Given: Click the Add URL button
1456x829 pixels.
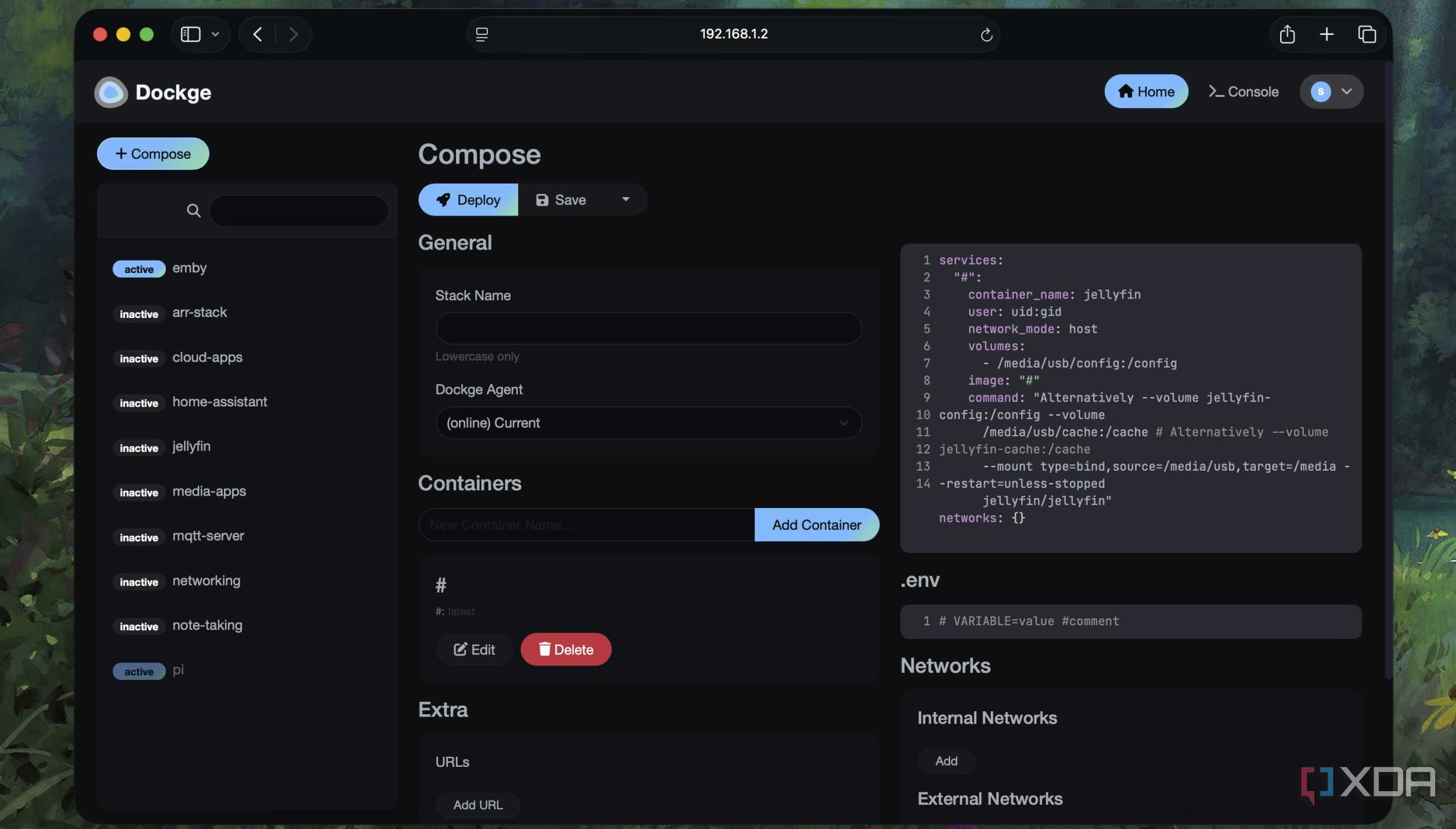Looking at the screenshot, I should pyautogui.click(x=477, y=805).
